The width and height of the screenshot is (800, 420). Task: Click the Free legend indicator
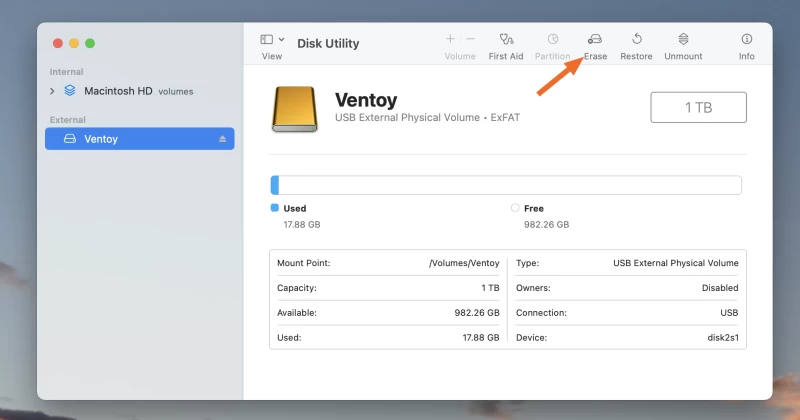pyautogui.click(x=515, y=208)
